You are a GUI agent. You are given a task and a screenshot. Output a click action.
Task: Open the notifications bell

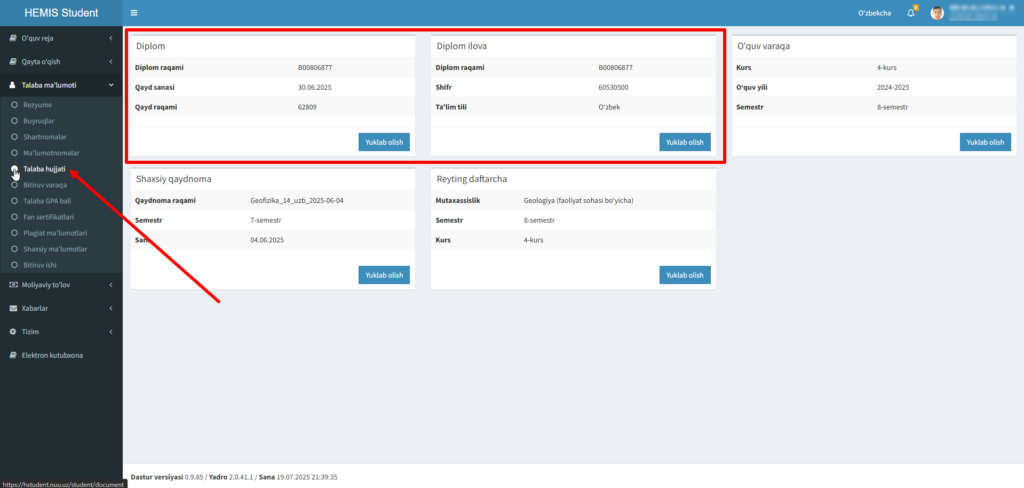click(911, 13)
